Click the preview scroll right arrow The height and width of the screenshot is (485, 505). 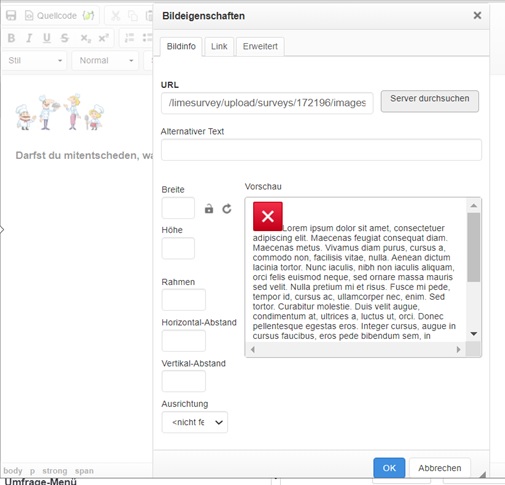click(x=459, y=349)
